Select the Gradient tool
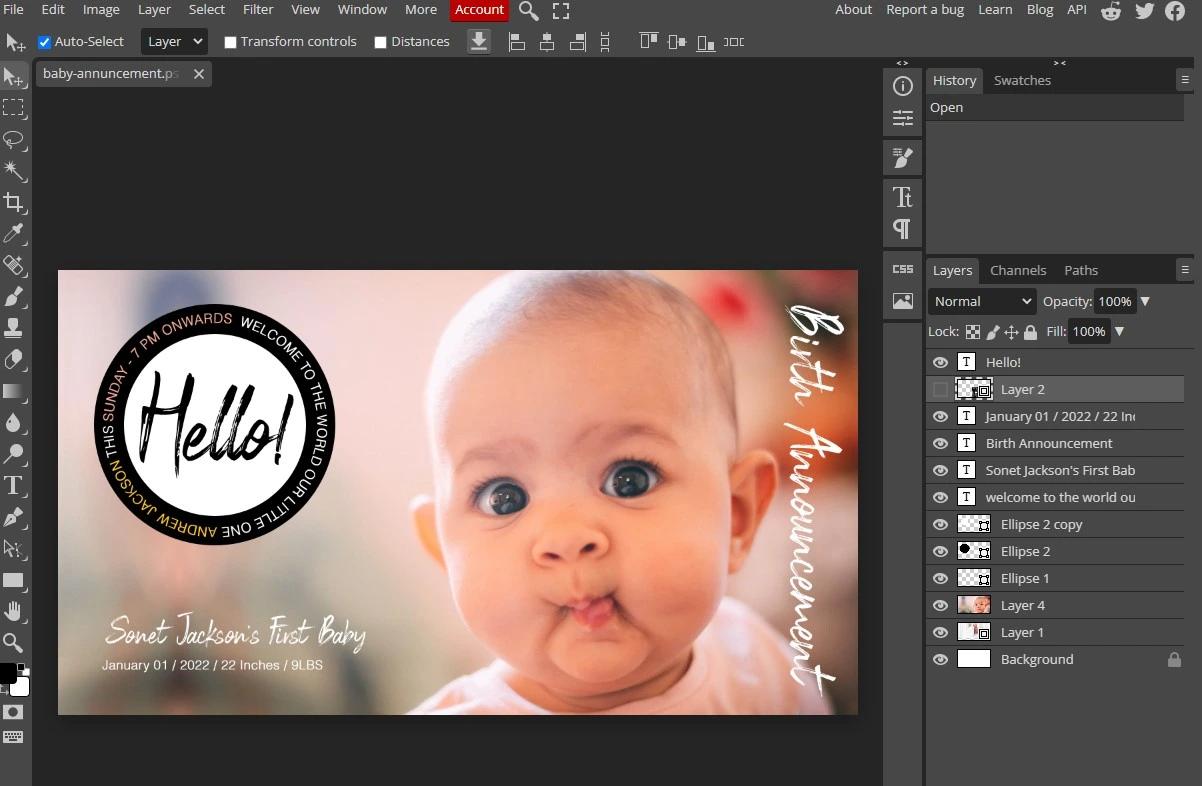The height and width of the screenshot is (786, 1202). [x=14, y=391]
